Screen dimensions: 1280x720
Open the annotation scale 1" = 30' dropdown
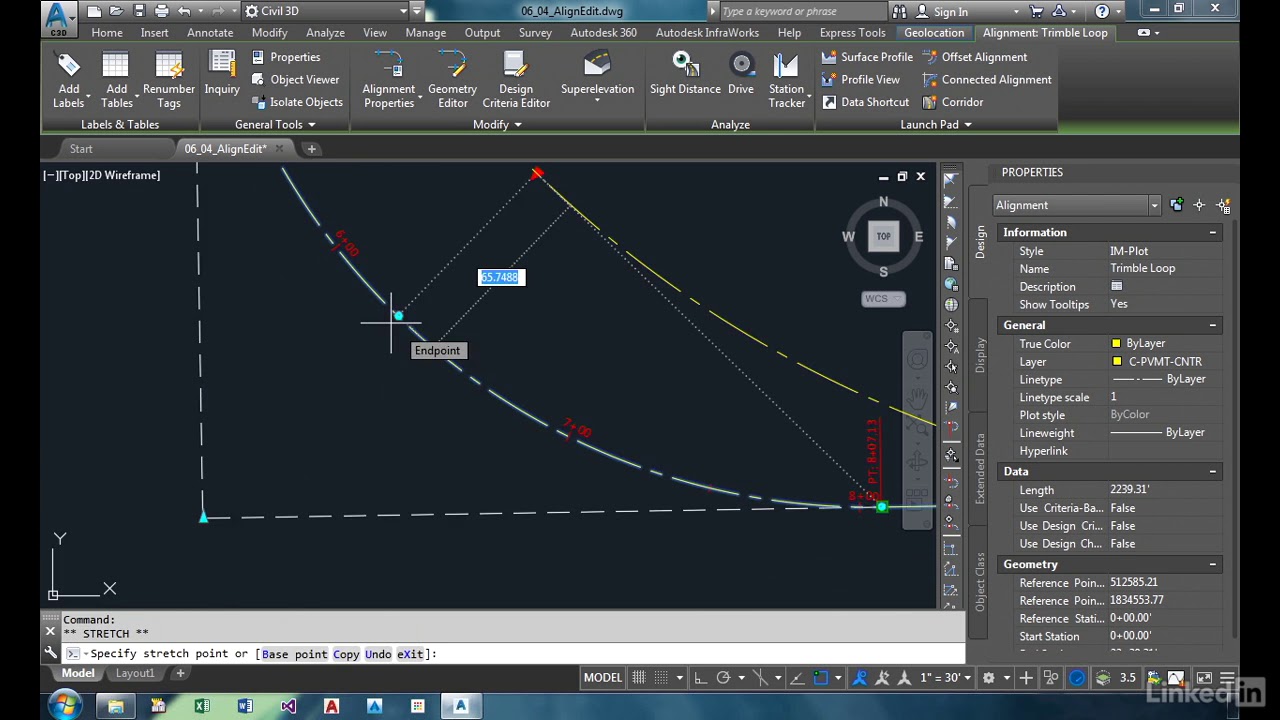click(x=945, y=678)
